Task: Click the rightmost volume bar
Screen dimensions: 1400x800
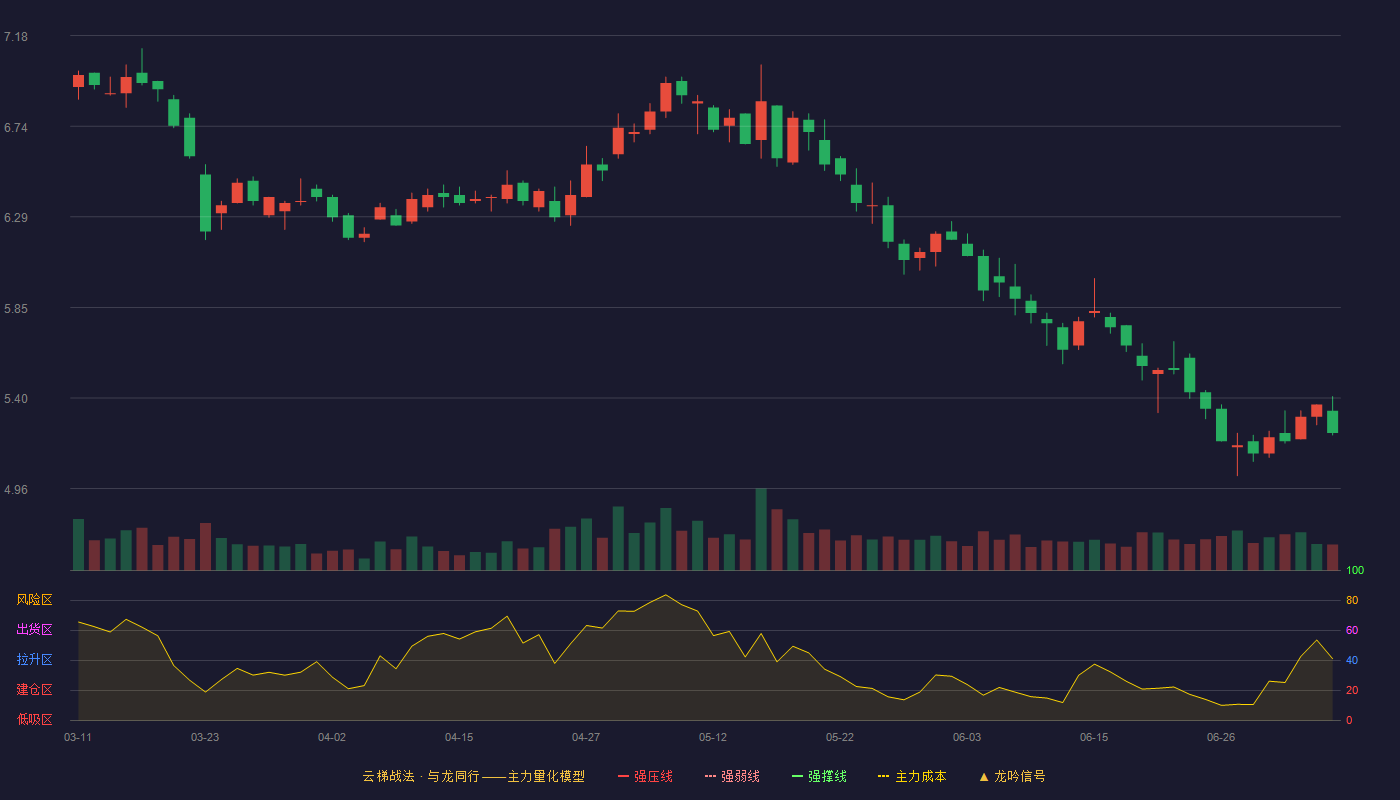Action: pos(1332,558)
